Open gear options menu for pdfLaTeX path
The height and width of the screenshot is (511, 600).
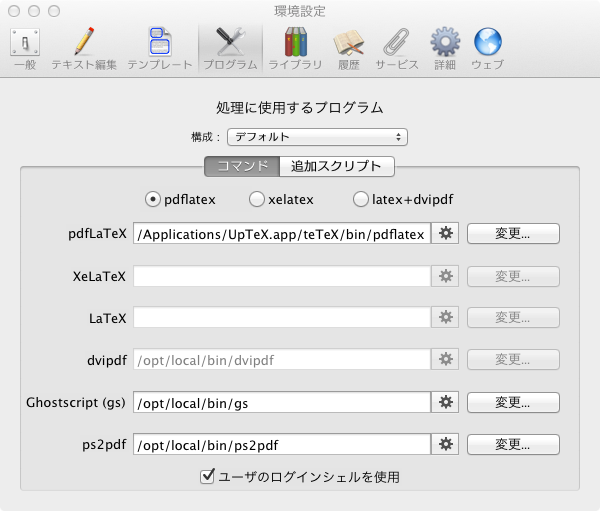(x=445, y=233)
